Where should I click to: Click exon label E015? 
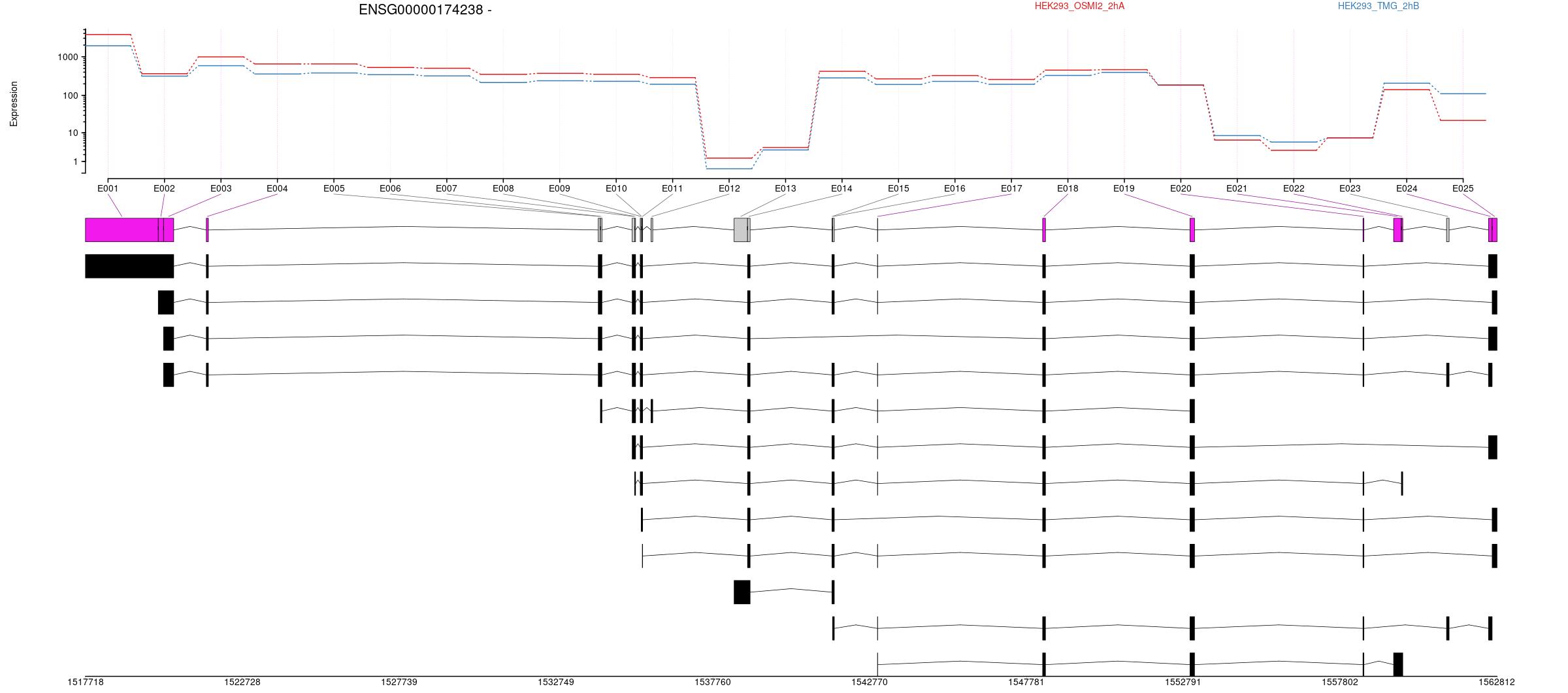click(x=898, y=188)
